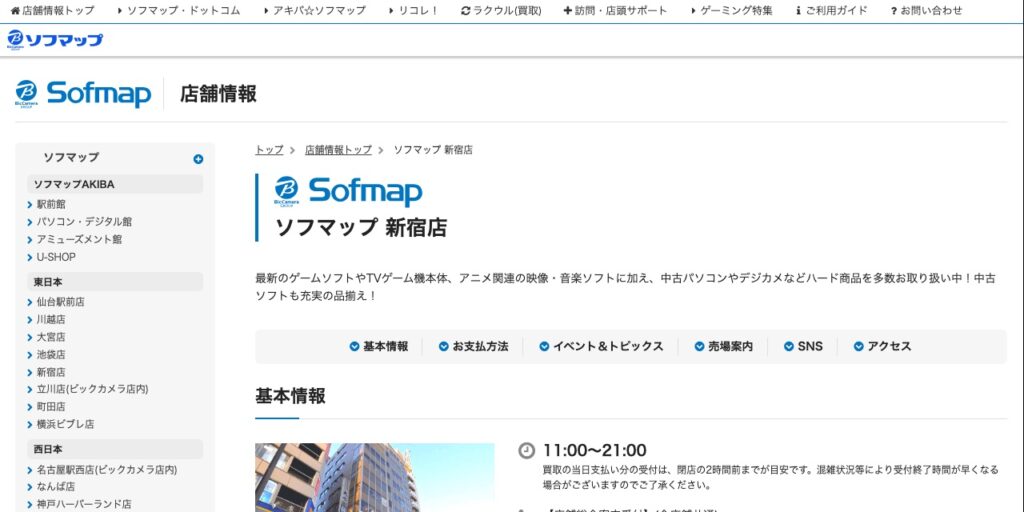This screenshot has width=1024, height=512.
Task: Click the アクセス anchor chevron icon
Action: (859, 347)
